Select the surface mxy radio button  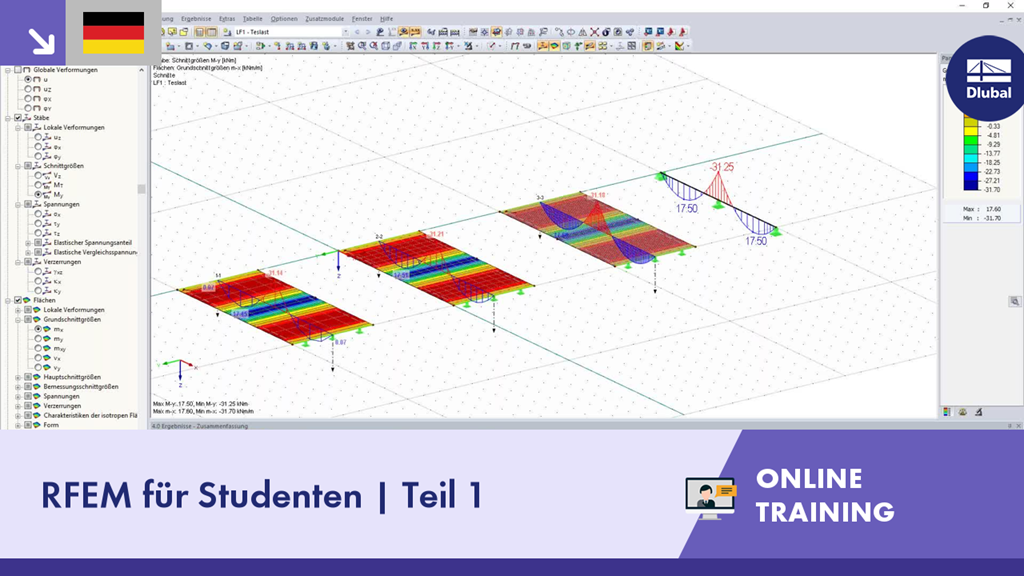(38, 348)
